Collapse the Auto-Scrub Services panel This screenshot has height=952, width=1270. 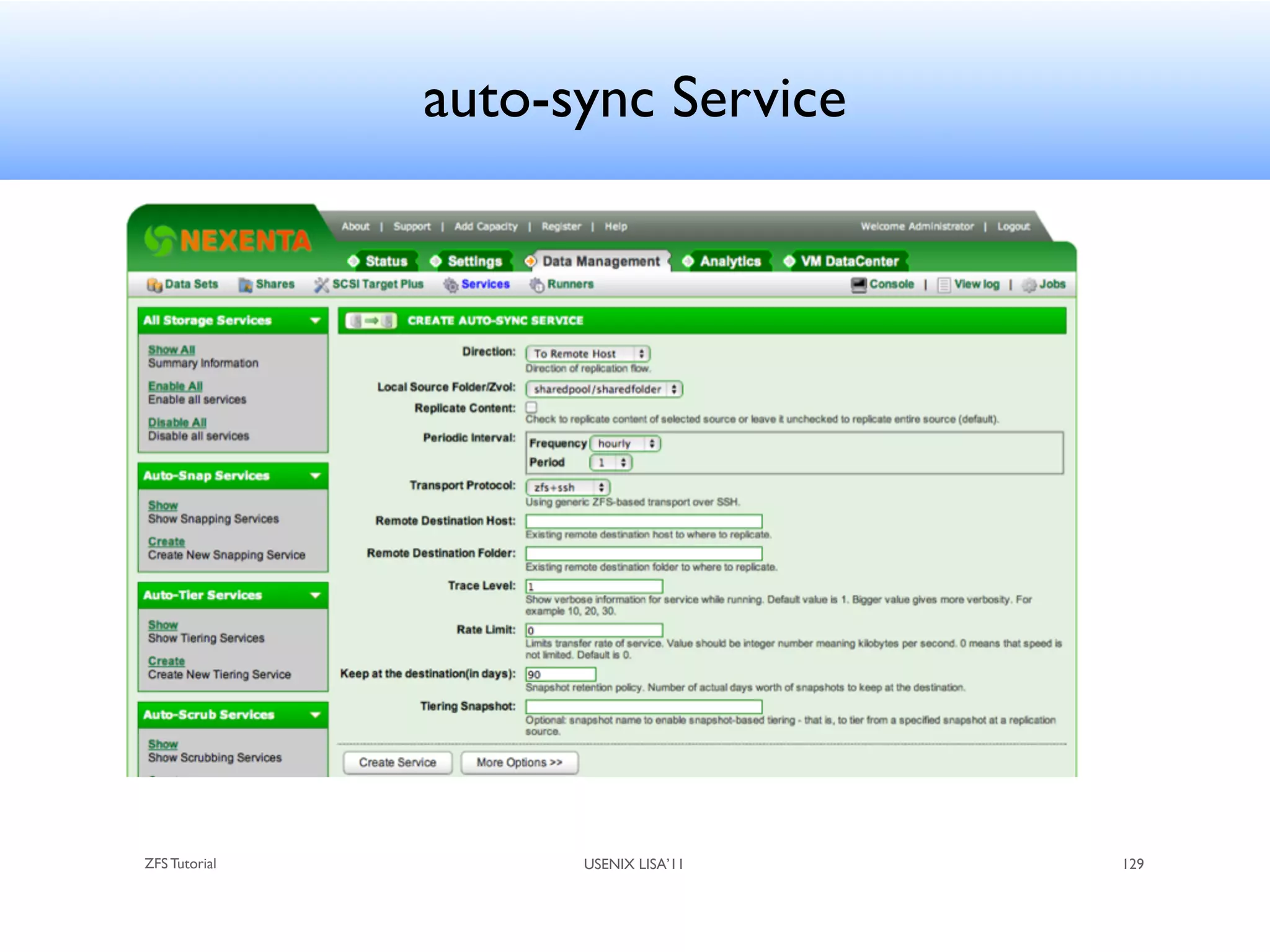[315, 715]
